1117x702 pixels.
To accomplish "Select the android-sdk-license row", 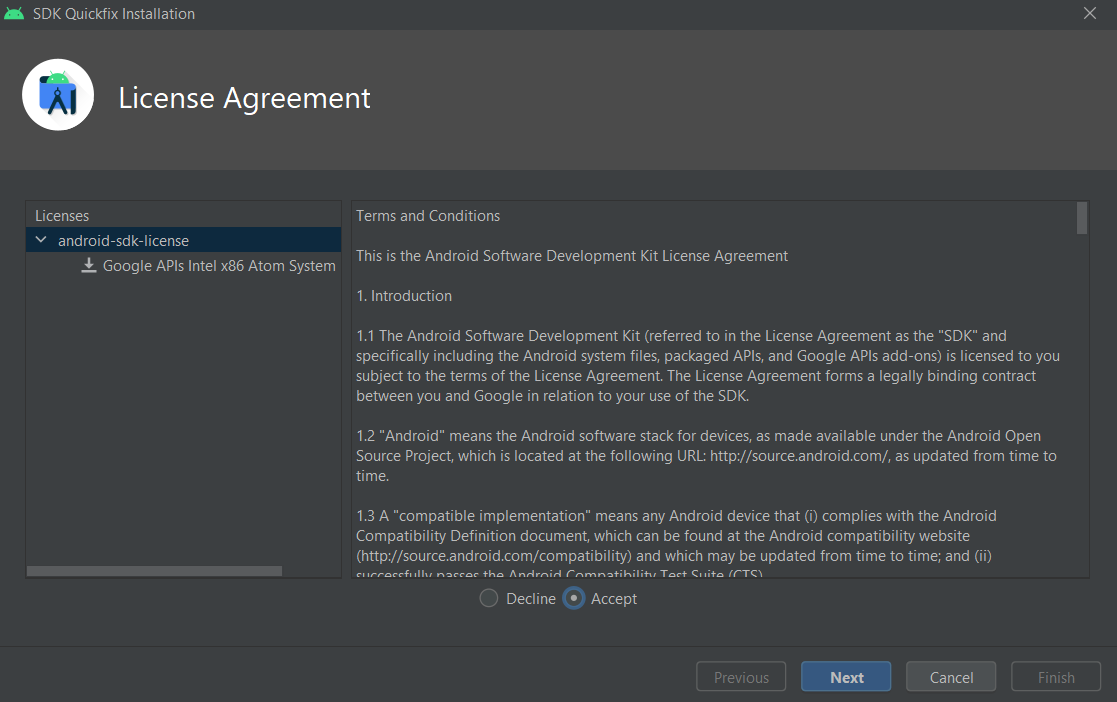I will pyautogui.click(x=184, y=240).
